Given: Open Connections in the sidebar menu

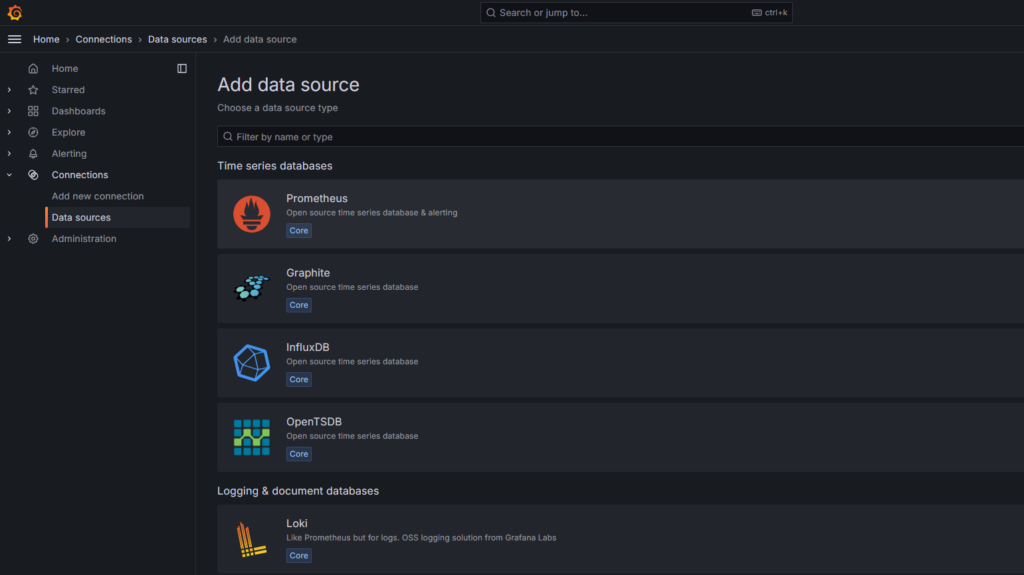Looking at the screenshot, I should [x=80, y=174].
